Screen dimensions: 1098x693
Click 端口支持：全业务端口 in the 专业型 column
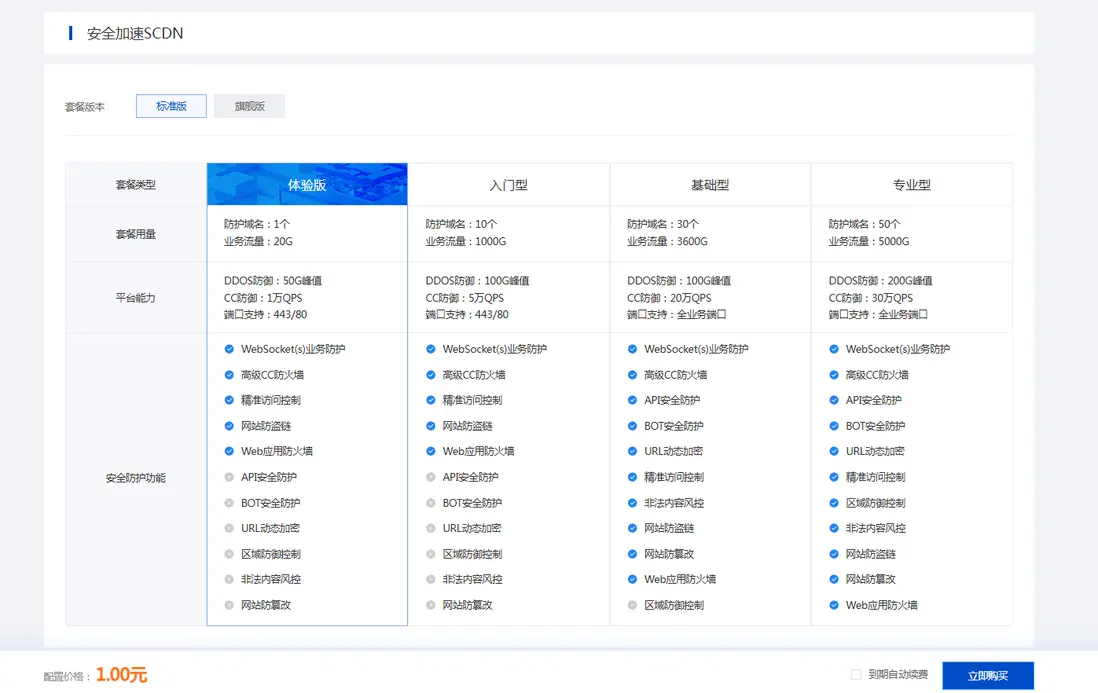pyautogui.click(x=878, y=314)
